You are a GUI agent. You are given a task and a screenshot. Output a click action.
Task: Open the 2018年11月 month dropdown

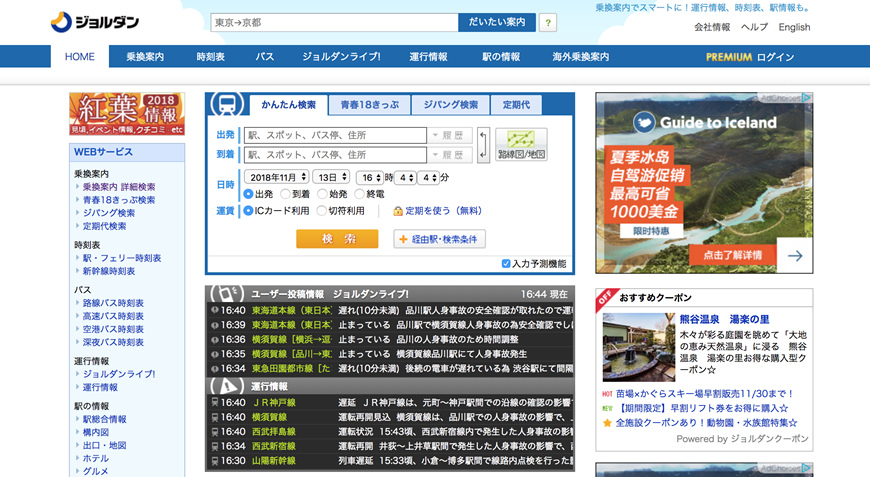coord(276,177)
